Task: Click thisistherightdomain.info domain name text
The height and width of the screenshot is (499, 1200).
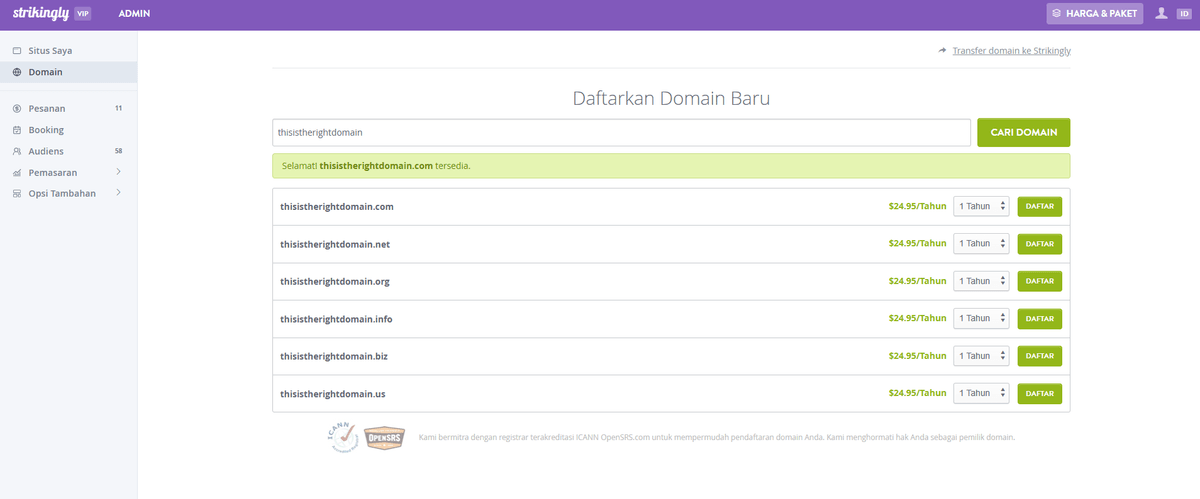Action: tap(336, 319)
